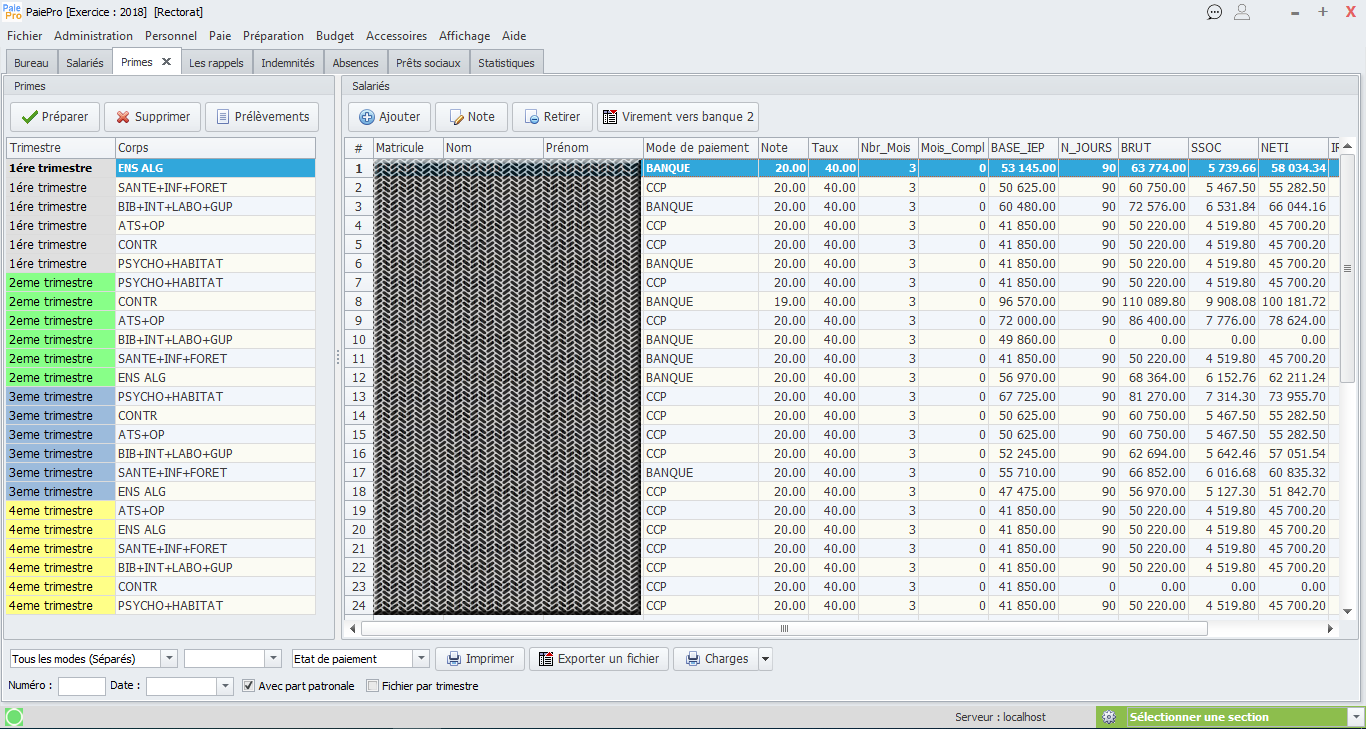
Task: Expand the Charges button dropdown arrow
Action: 766,659
